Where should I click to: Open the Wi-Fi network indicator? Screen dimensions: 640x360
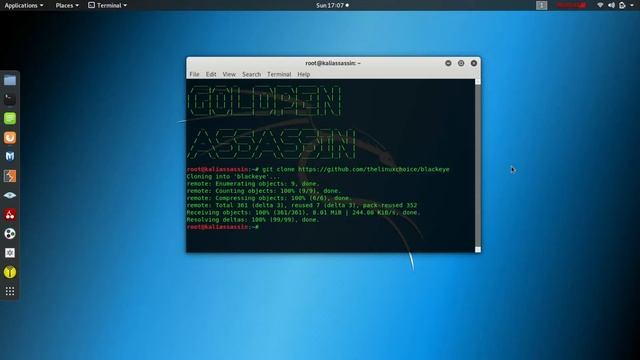coord(600,5)
